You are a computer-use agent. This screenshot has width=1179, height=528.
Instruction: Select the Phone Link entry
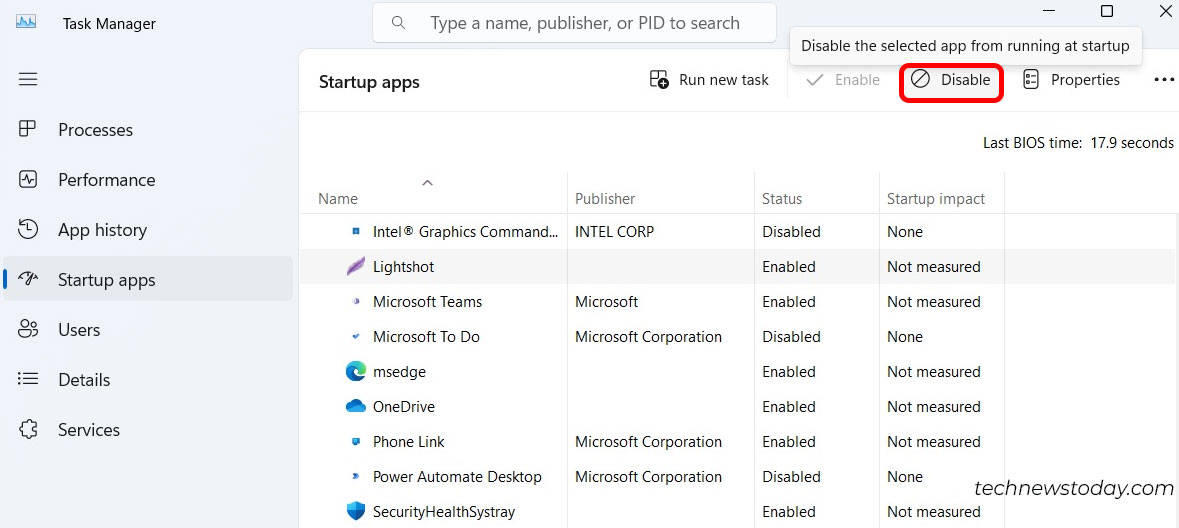[409, 442]
